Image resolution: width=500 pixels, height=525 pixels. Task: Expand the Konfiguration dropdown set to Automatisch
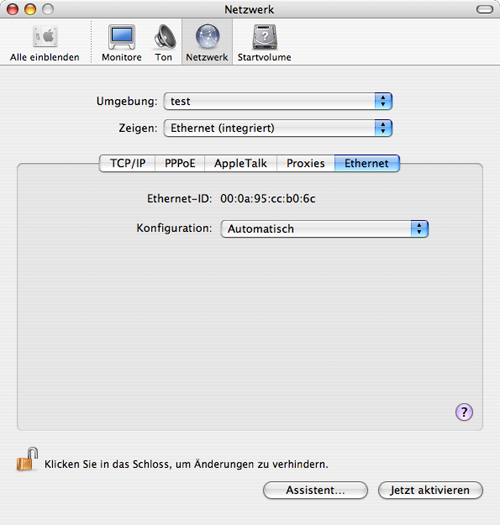[x=325, y=229]
